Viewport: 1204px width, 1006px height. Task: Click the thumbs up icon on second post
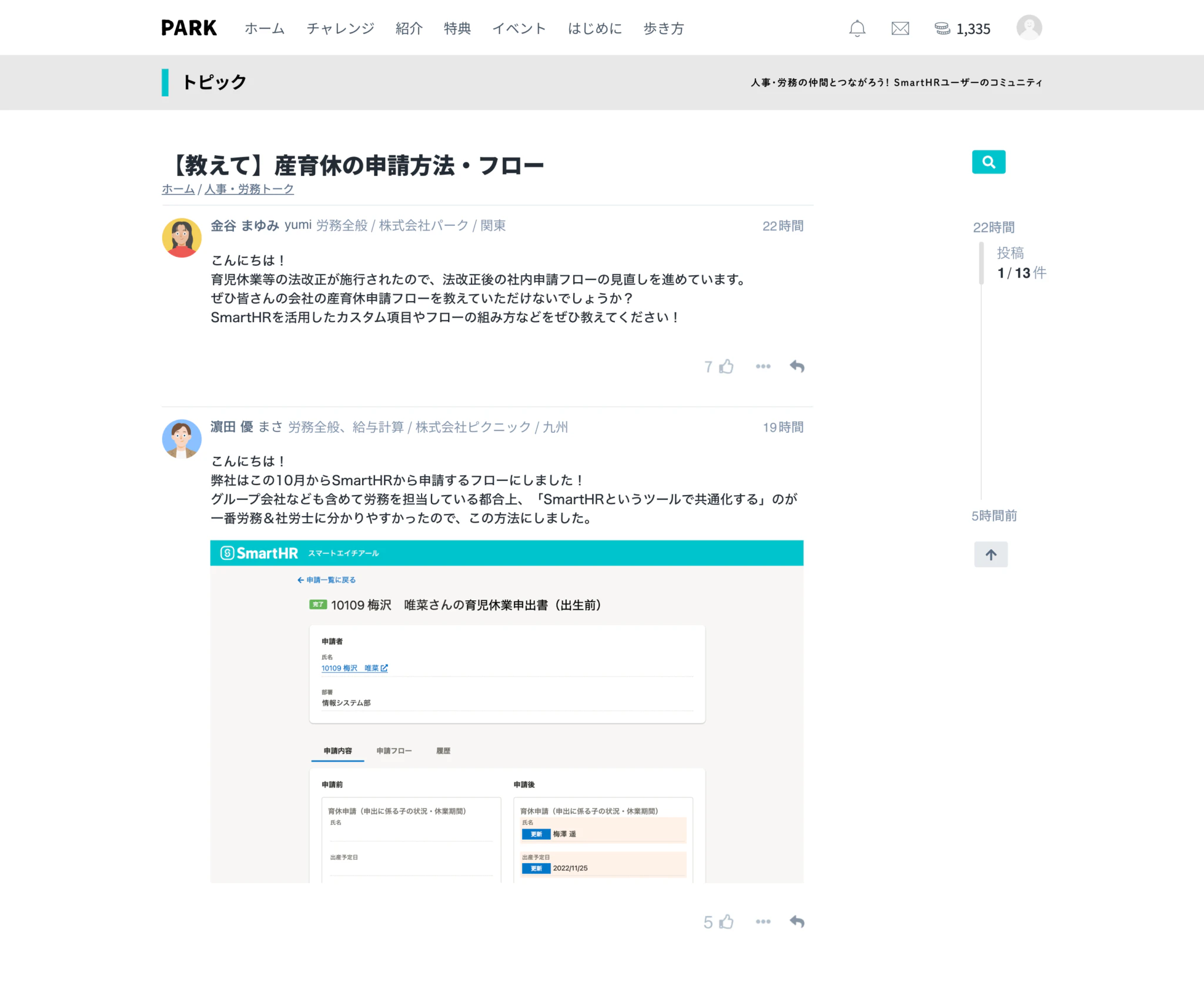728,921
